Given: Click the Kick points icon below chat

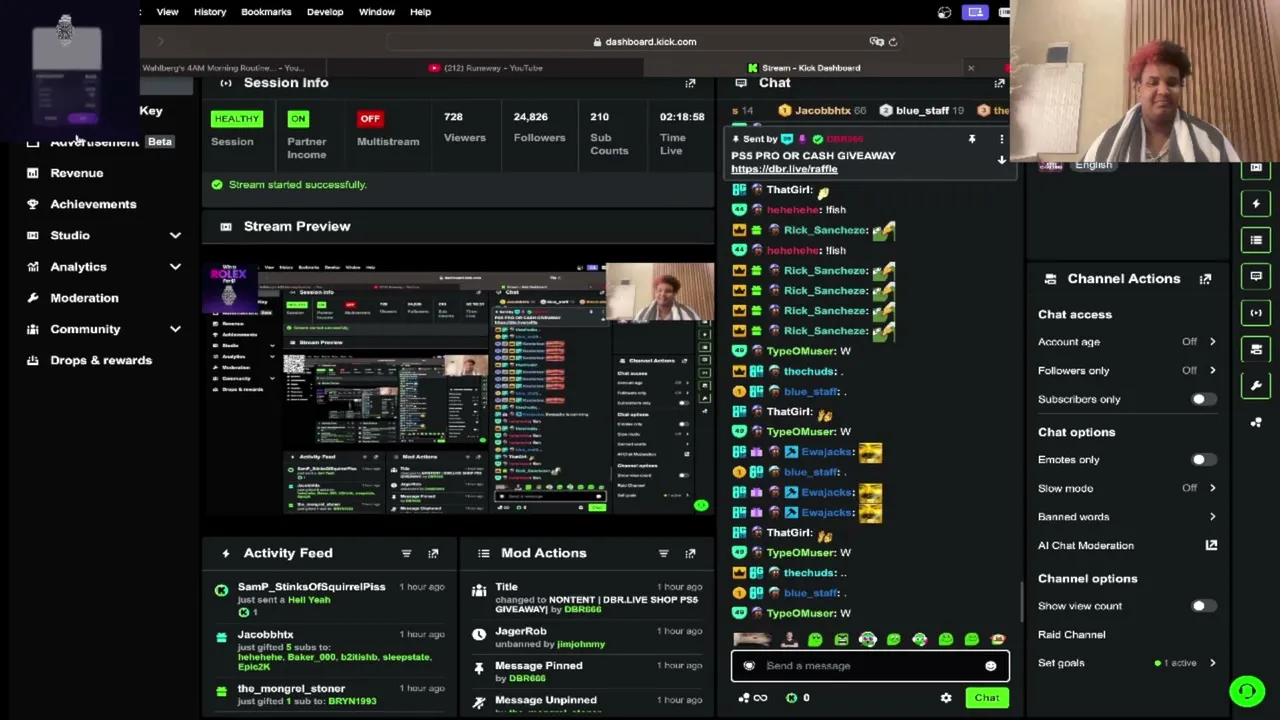Looking at the screenshot, I should (791, 698).
